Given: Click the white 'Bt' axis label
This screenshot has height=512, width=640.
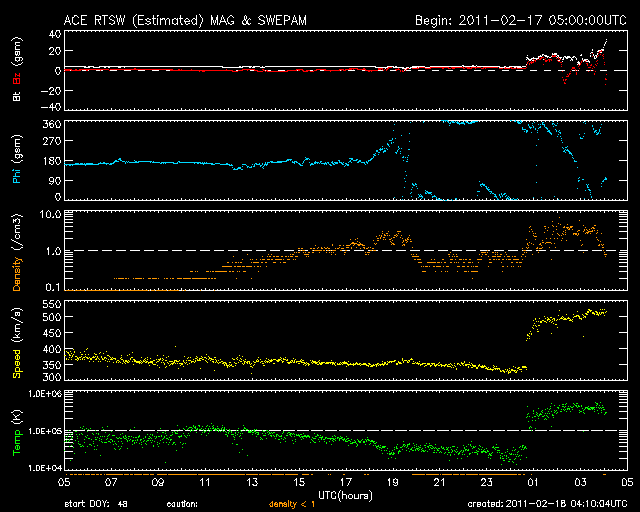Looking at the screenshot, I should 17,96.
